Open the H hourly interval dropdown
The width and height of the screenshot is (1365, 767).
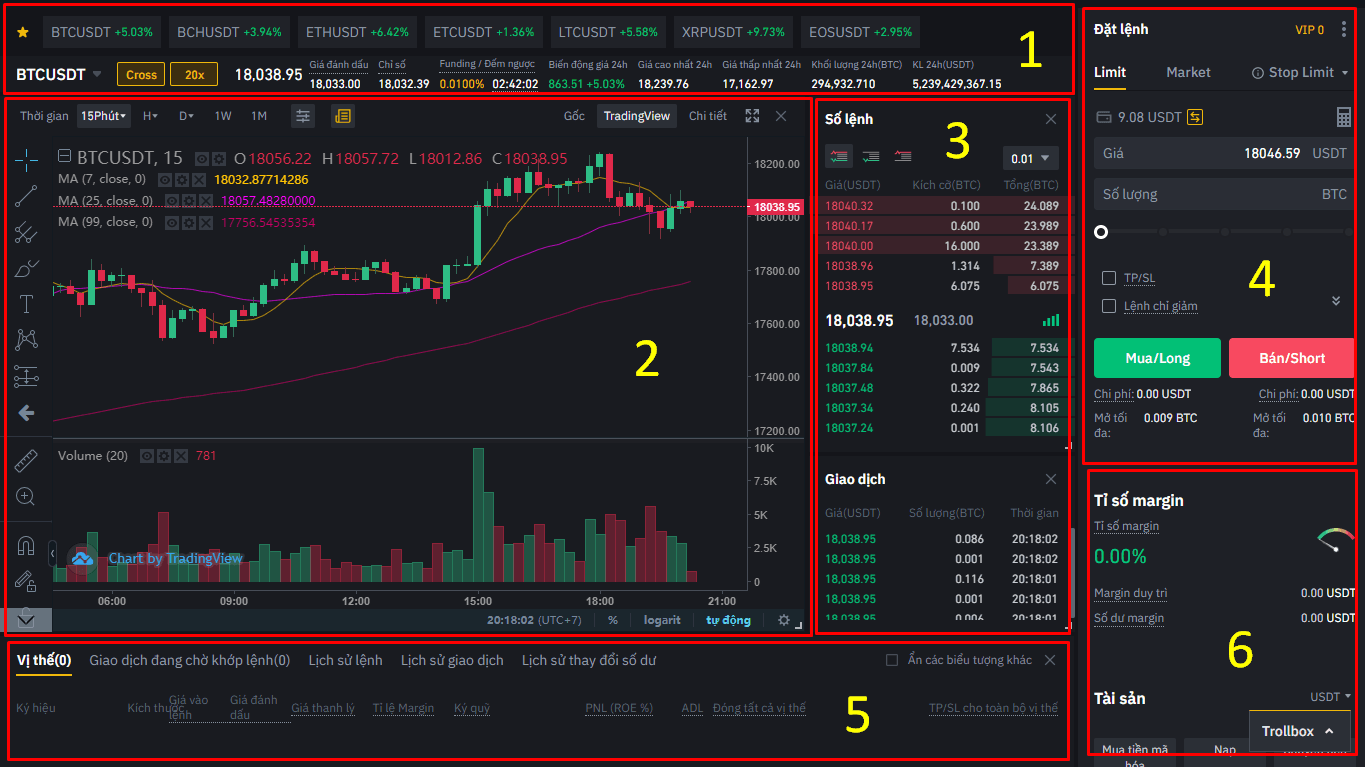tap(150, 116)
